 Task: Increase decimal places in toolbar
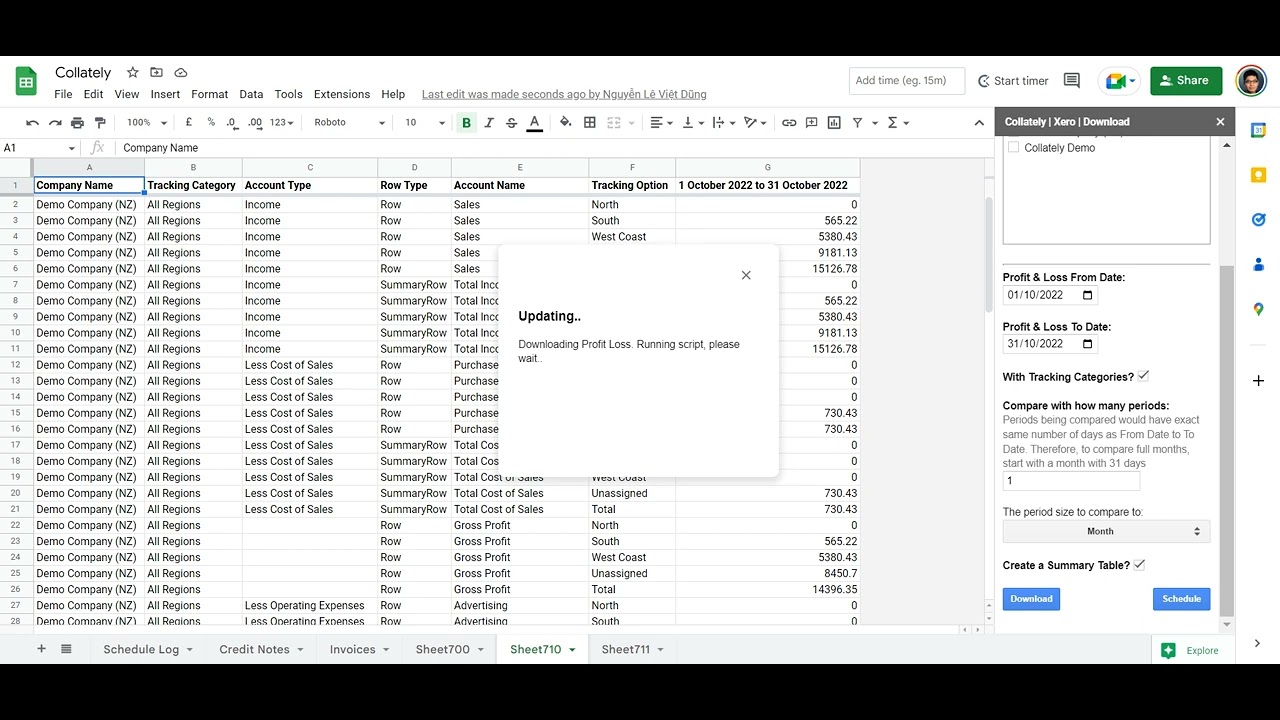pyautogui.click(x=255, y=122)
